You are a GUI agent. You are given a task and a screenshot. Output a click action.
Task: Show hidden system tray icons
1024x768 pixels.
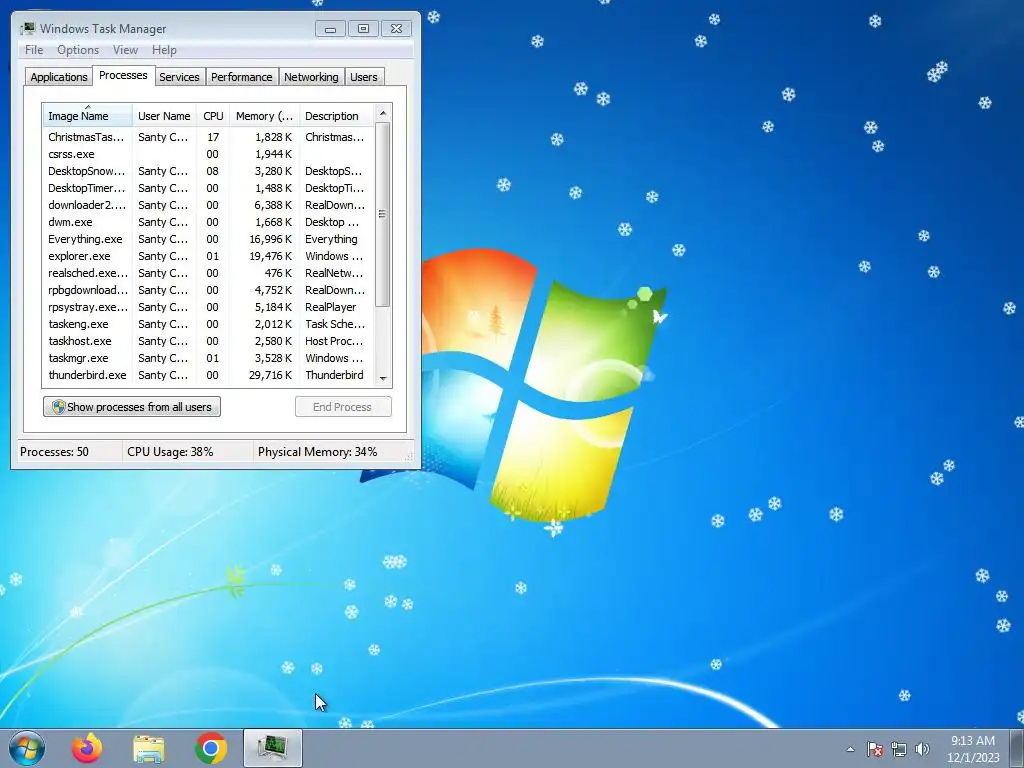pyautogui.click(x=850, y=749)
